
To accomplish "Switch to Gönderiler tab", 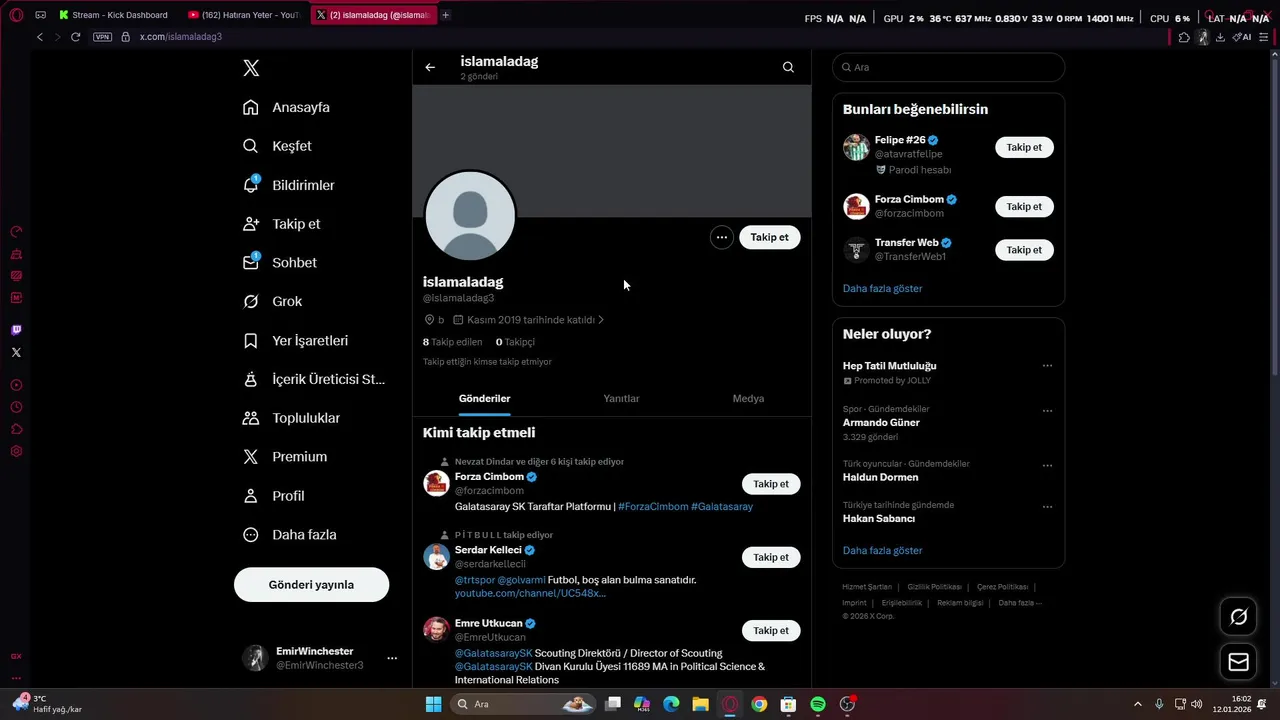I will [484, 398].
